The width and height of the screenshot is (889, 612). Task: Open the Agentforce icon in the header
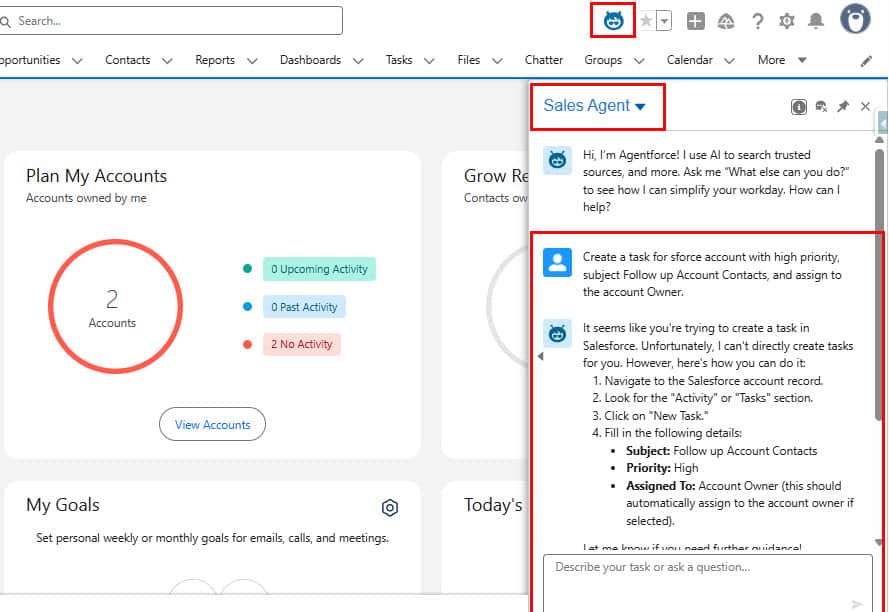pos(612,19)
